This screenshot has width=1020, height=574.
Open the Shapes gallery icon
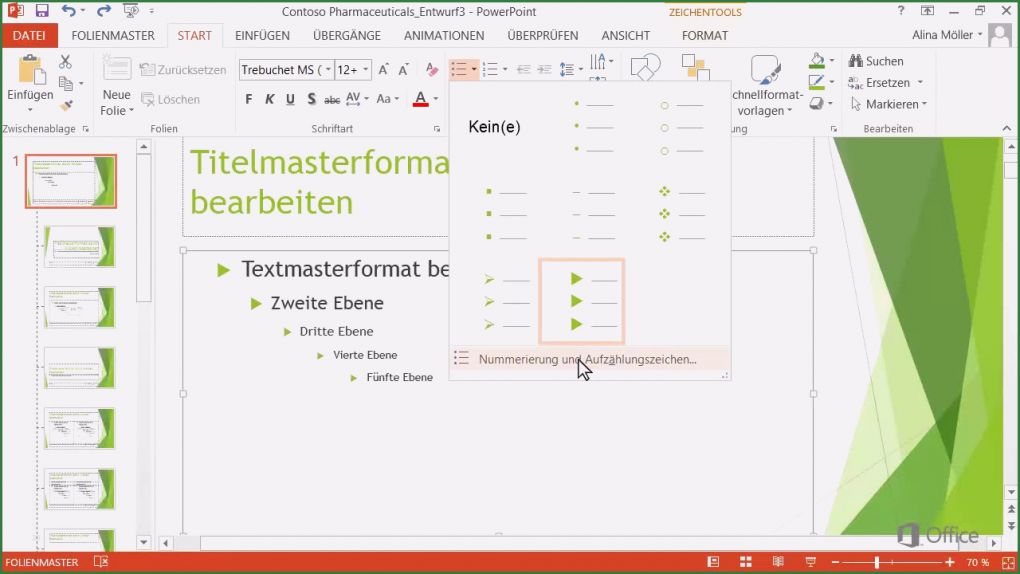(645, 68)
